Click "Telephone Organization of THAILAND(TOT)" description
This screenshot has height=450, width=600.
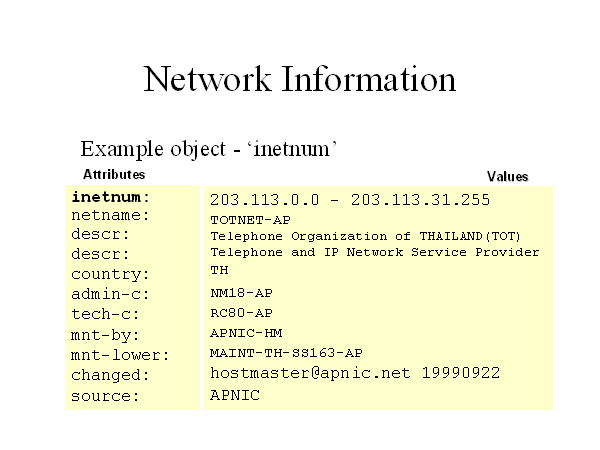tap(366, 236)
